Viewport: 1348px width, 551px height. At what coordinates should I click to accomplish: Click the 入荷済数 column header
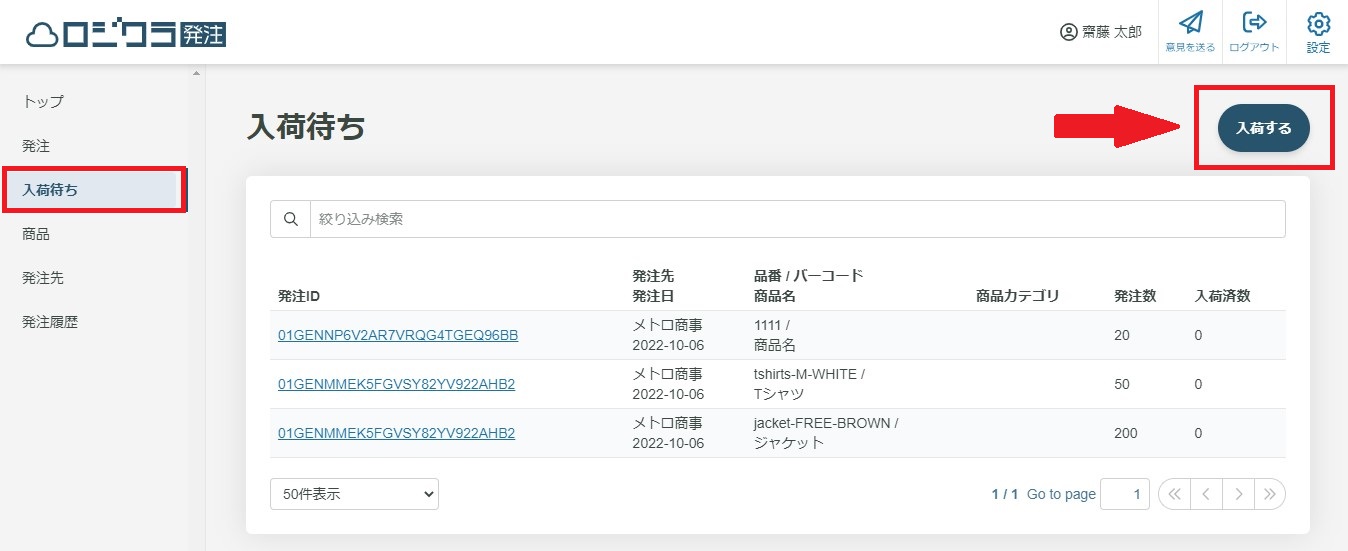[x=1223, y=296]
